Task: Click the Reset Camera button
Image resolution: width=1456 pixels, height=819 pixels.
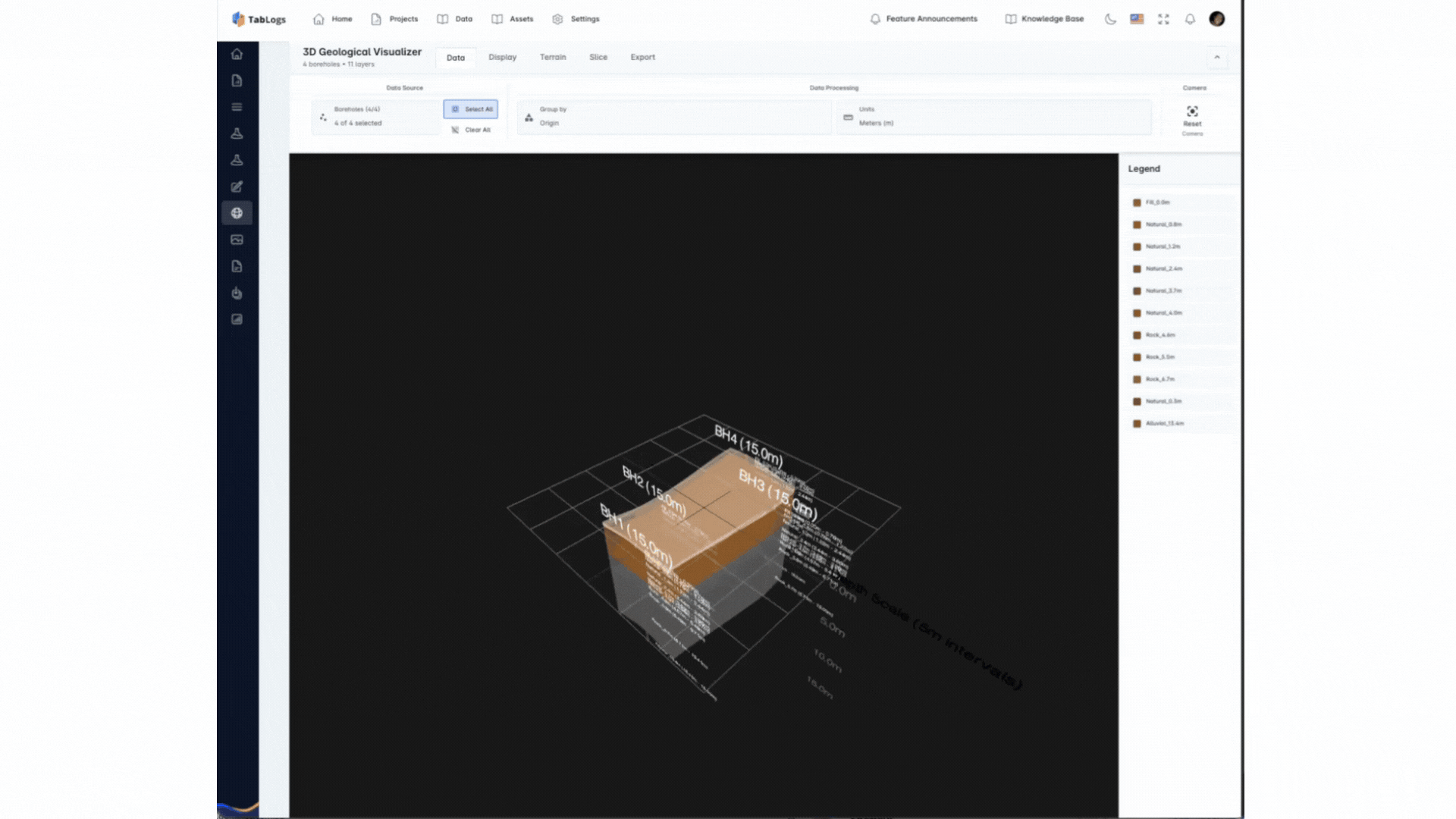Action: pyautogui.click(x=1192, y=120)
